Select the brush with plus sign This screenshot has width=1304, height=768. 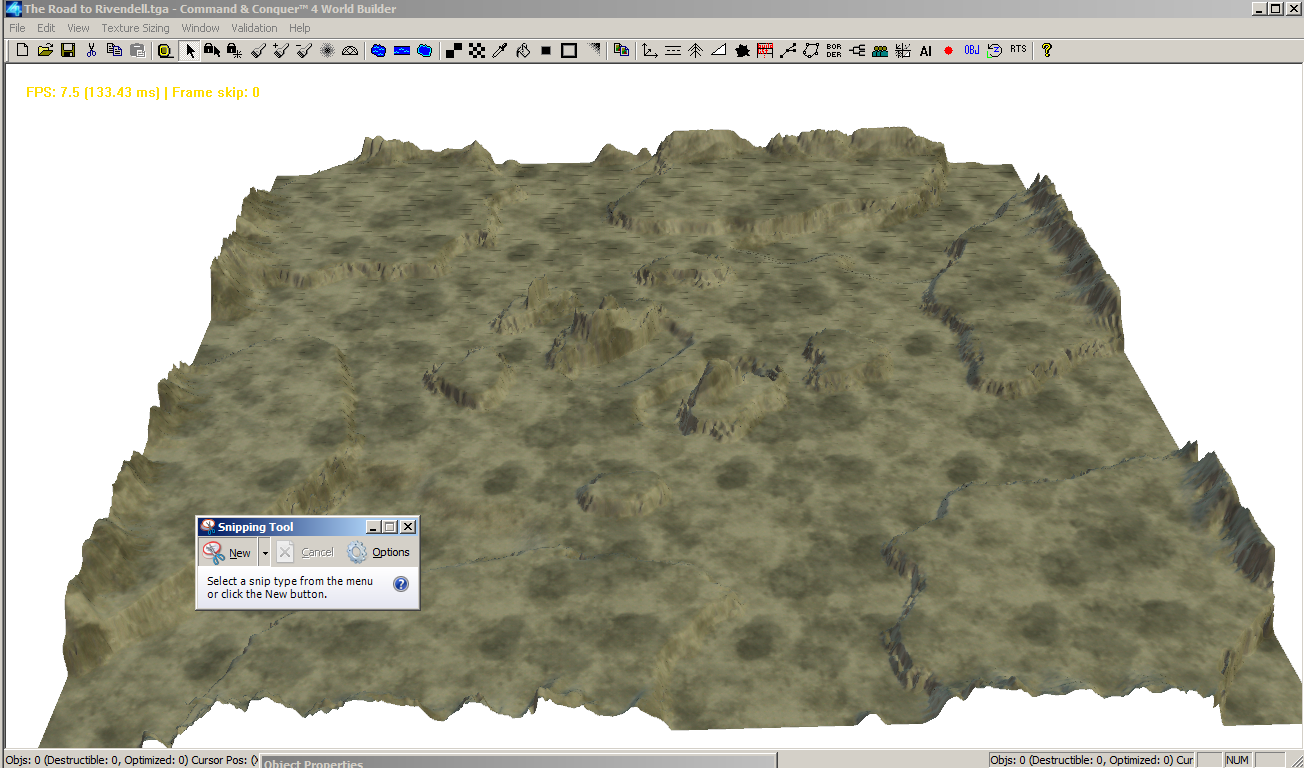pos(281,50)
